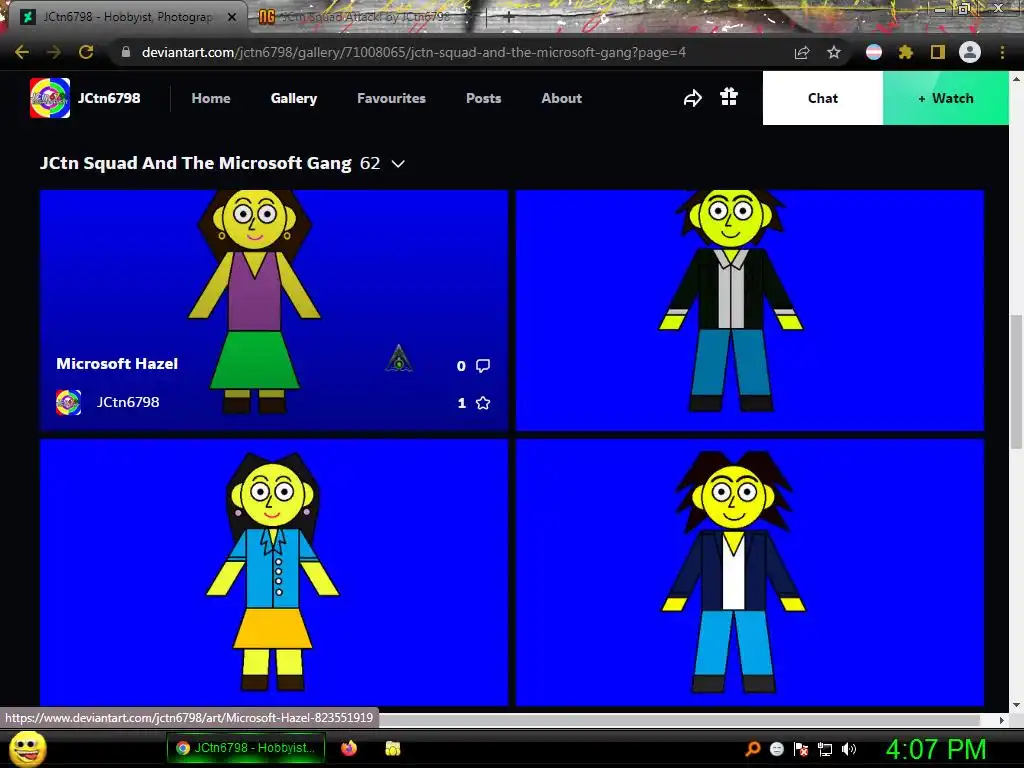Screen dimensions: 1024x768
Task: Open a new browser tab
Action: [509, 17]
